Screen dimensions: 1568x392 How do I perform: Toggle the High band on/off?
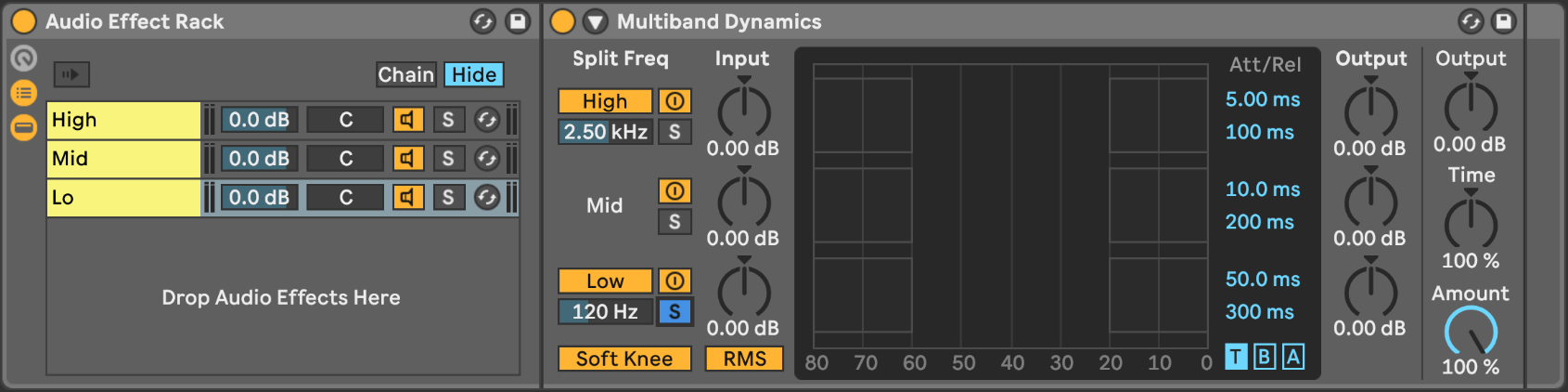605,101
